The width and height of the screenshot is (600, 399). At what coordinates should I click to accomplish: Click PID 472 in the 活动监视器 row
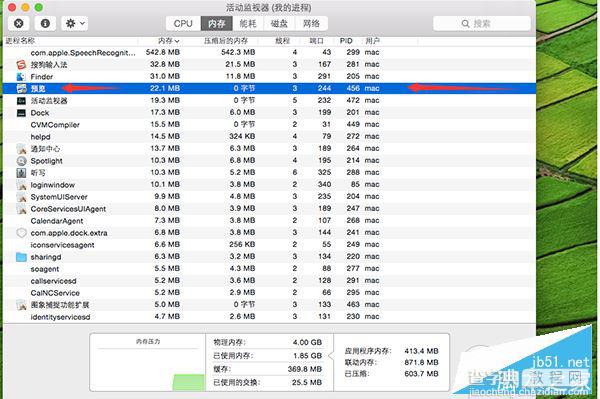pos(353,101)
